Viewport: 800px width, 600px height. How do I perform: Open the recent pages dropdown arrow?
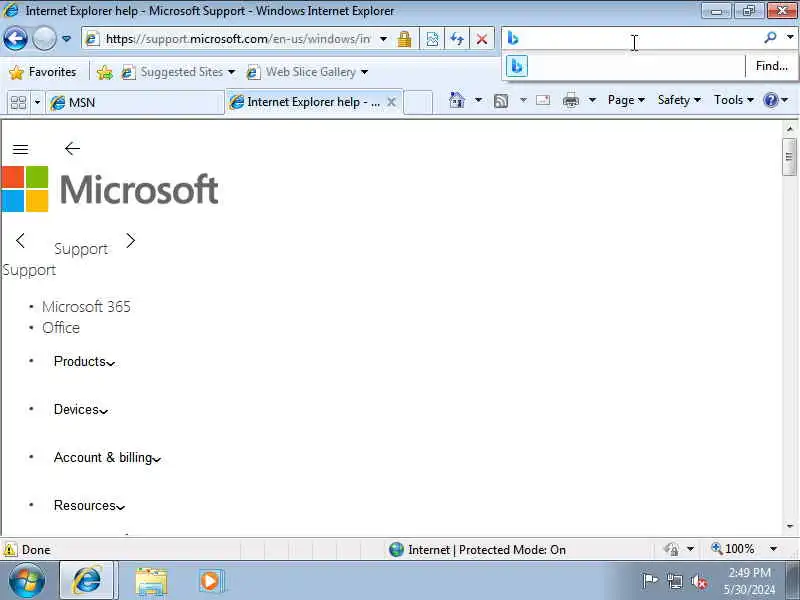[66, 39]
